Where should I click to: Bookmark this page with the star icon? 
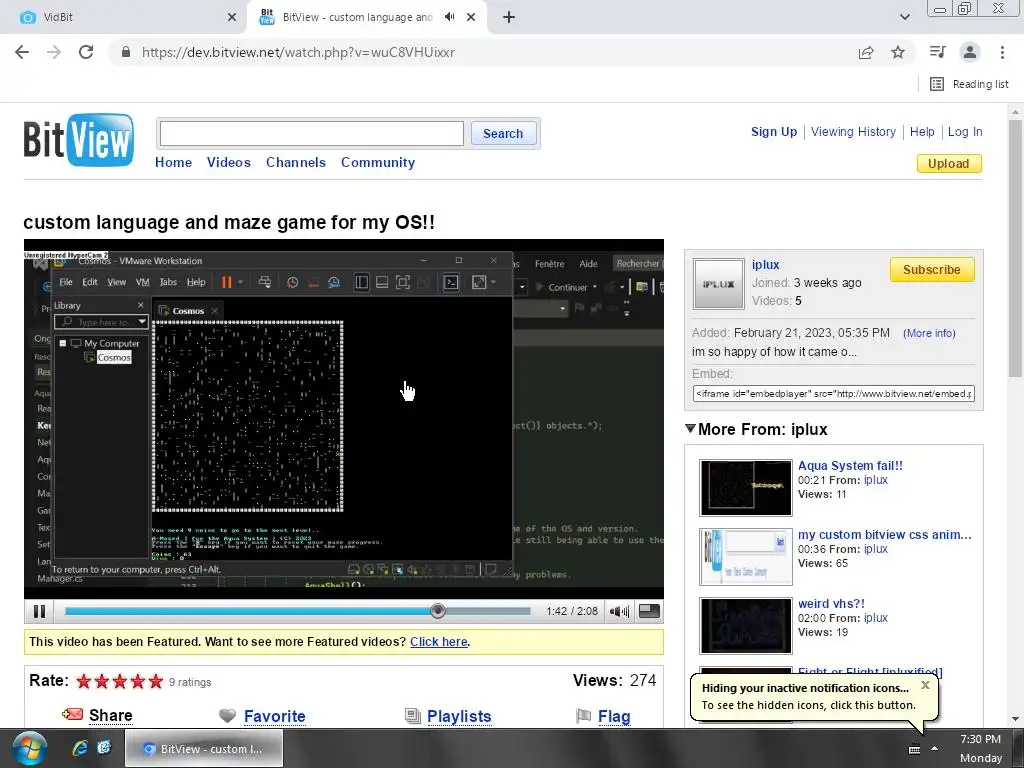tap(898, 52)
